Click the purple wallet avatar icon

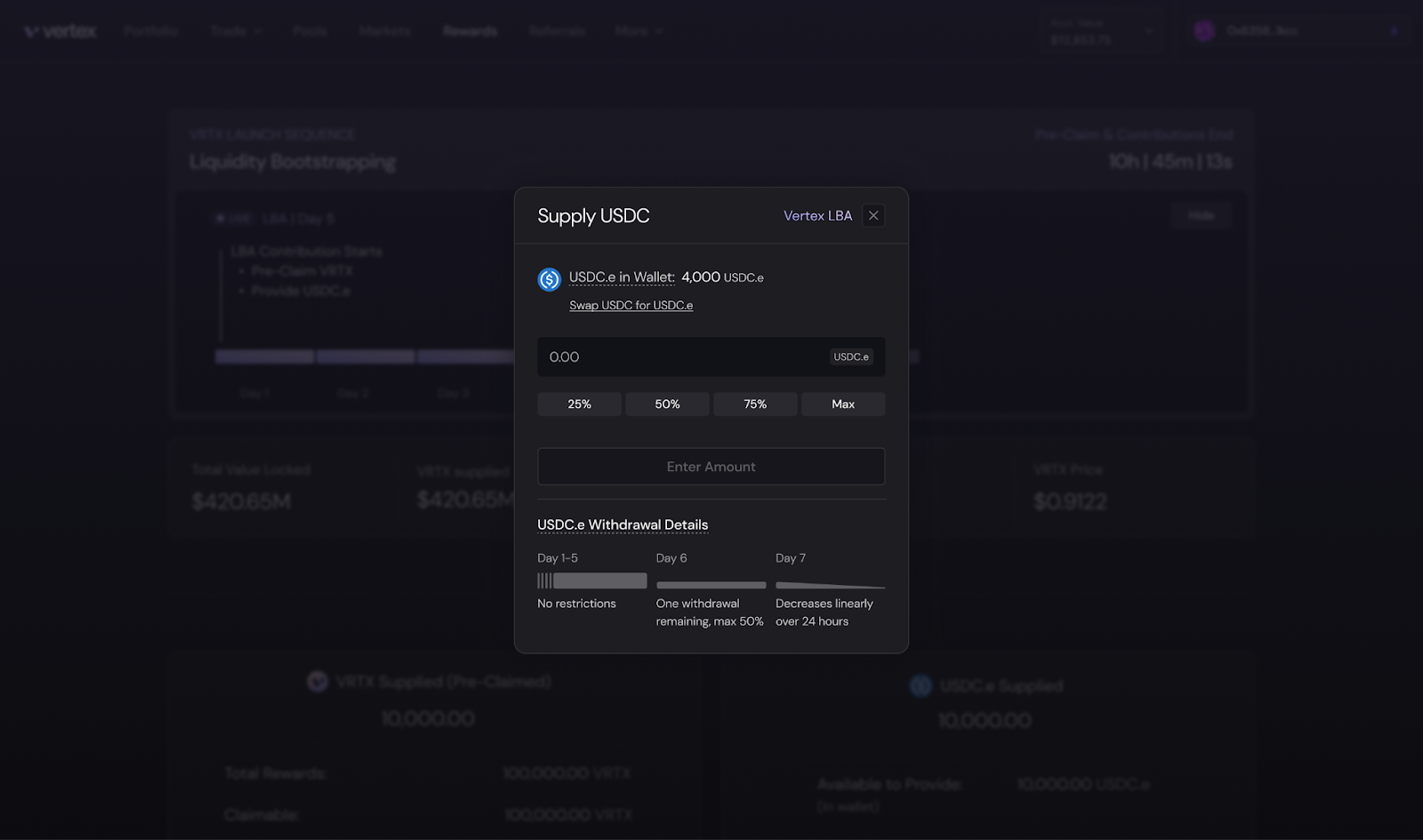[1204, 31]
